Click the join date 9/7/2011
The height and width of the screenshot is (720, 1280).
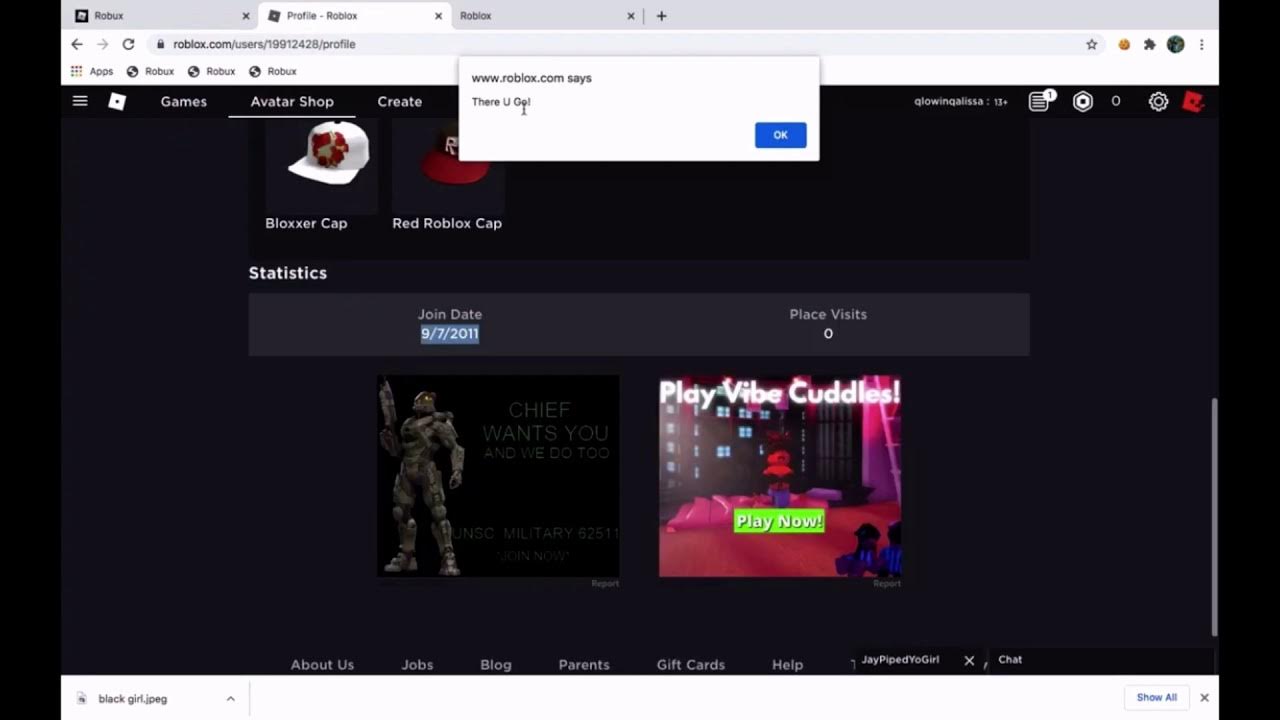[x=450, y=334]
